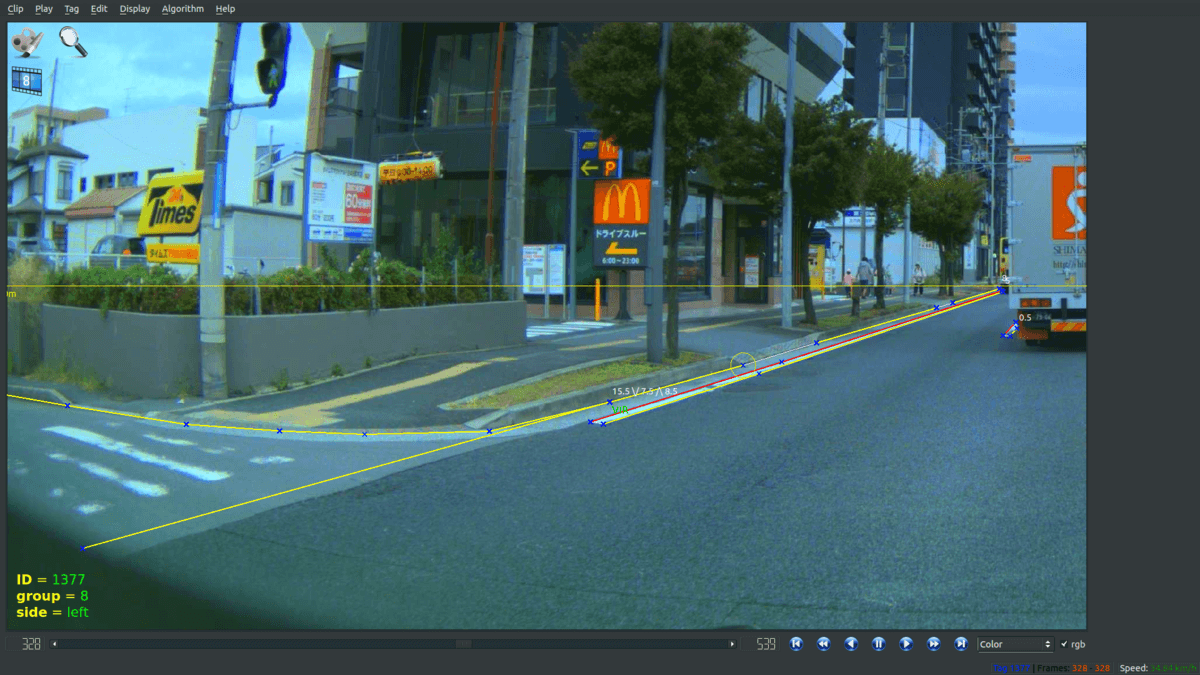The image size is (1200, 675).
Task: Open the Play menu
Action: click(x=44, y=8)
